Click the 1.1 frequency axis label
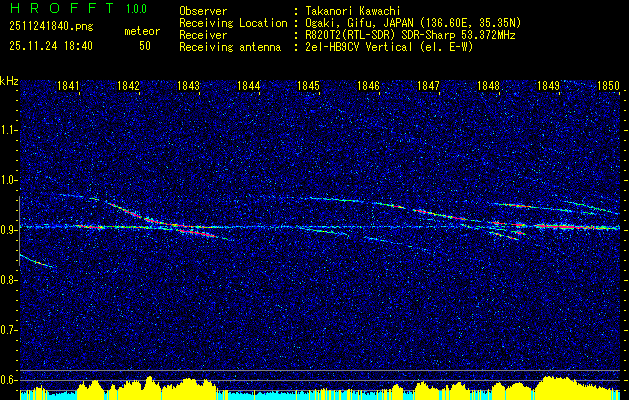Image resolution: width=629 pixels, height=400 pixels. [8, 130]
